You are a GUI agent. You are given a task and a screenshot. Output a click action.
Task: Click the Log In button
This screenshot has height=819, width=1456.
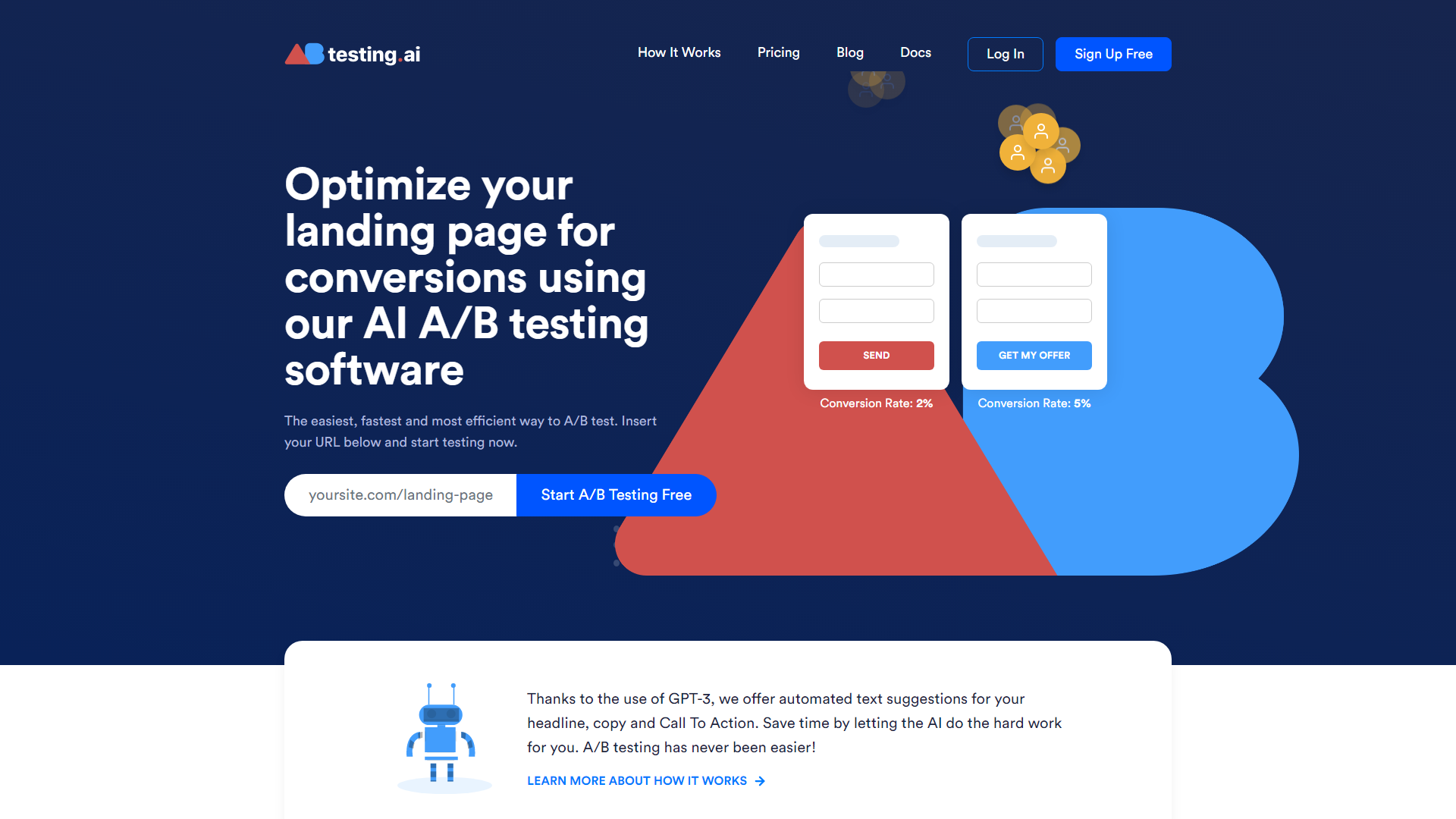coord(1003,54)
